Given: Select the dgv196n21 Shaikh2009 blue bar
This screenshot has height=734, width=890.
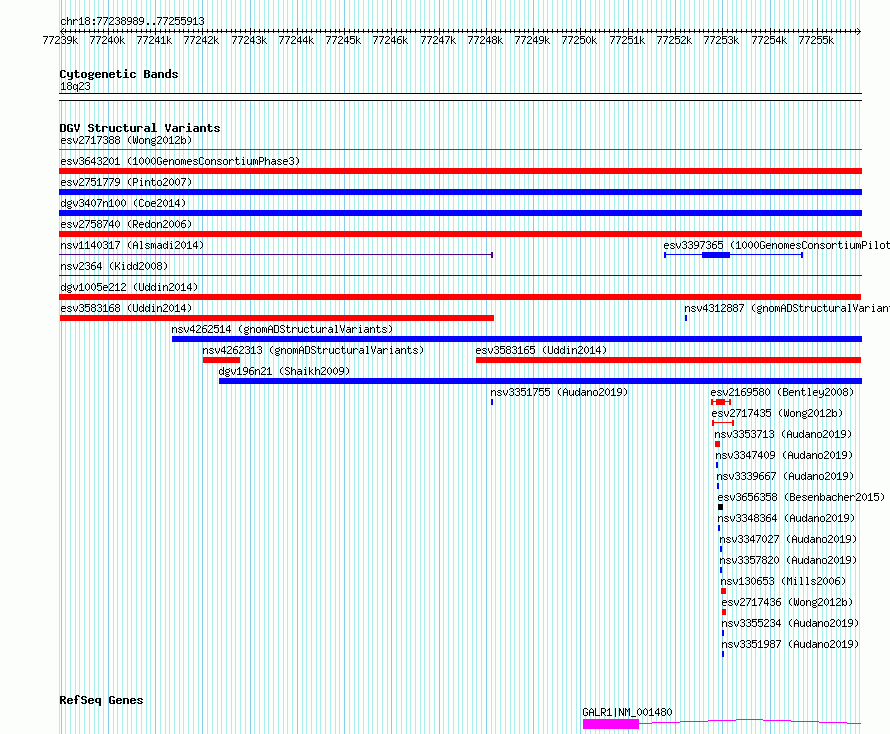Looking at the screenshot, I should coord(540,381).
